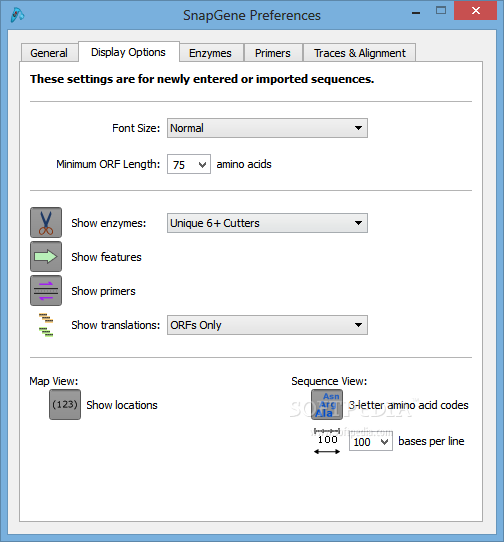Minimize the SnapGene Preferences window

(416, 13)
